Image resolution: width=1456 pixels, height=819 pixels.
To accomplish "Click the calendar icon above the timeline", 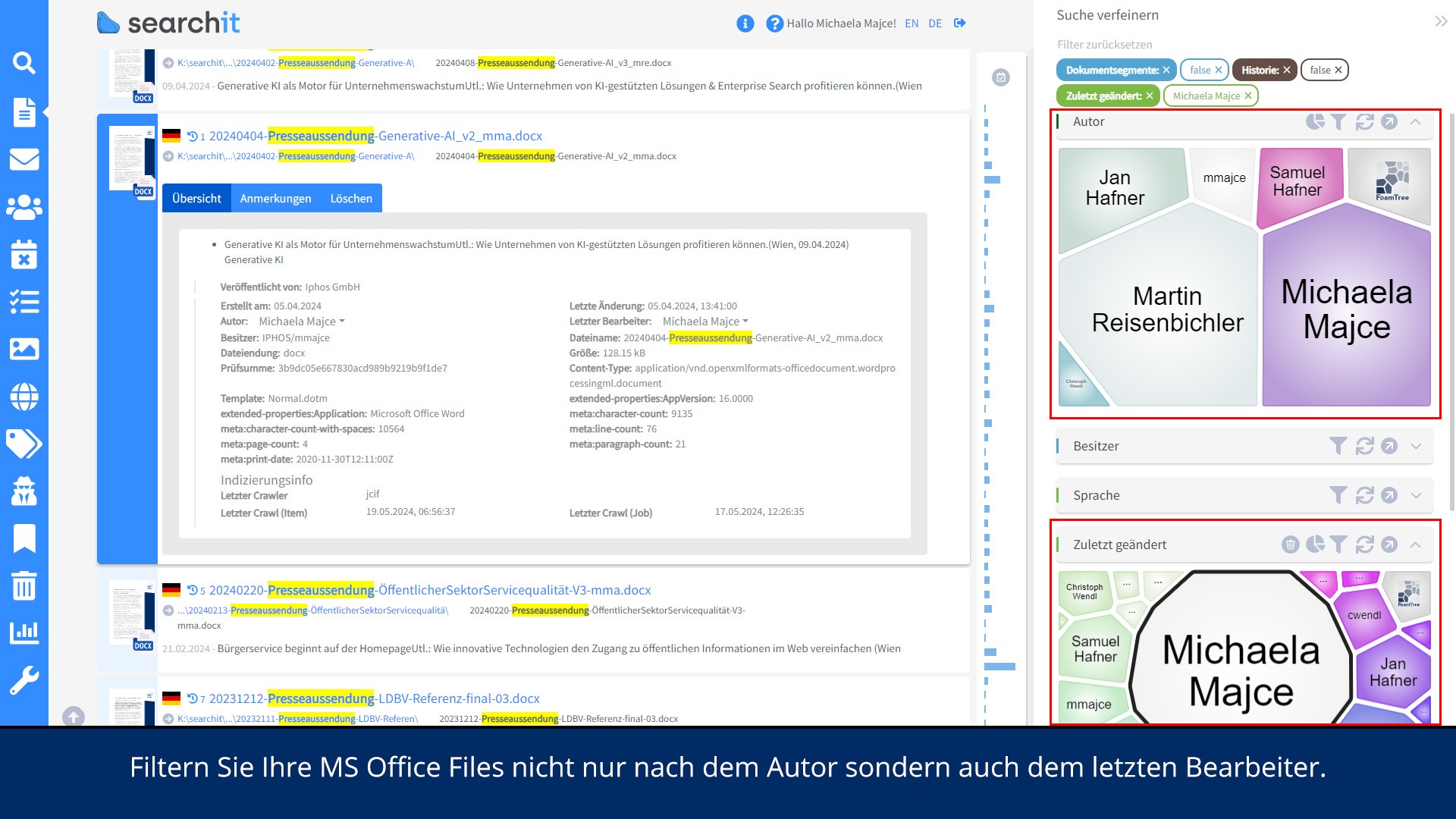I will pyautogui.click(x=1001, y=77).
